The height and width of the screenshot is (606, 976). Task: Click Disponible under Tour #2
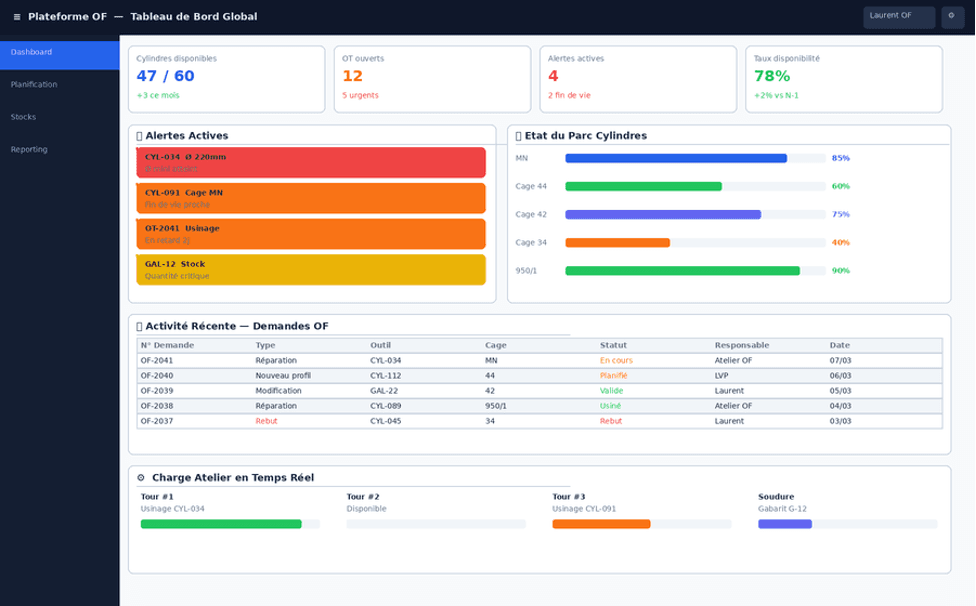(x=367, y=509)
